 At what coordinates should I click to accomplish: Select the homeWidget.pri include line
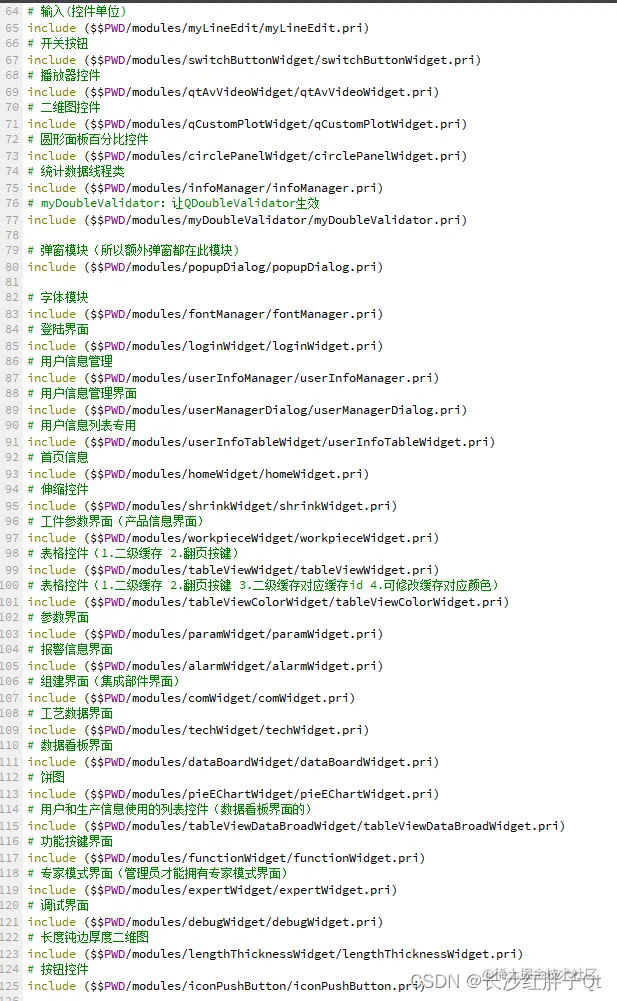click(198, 474)
